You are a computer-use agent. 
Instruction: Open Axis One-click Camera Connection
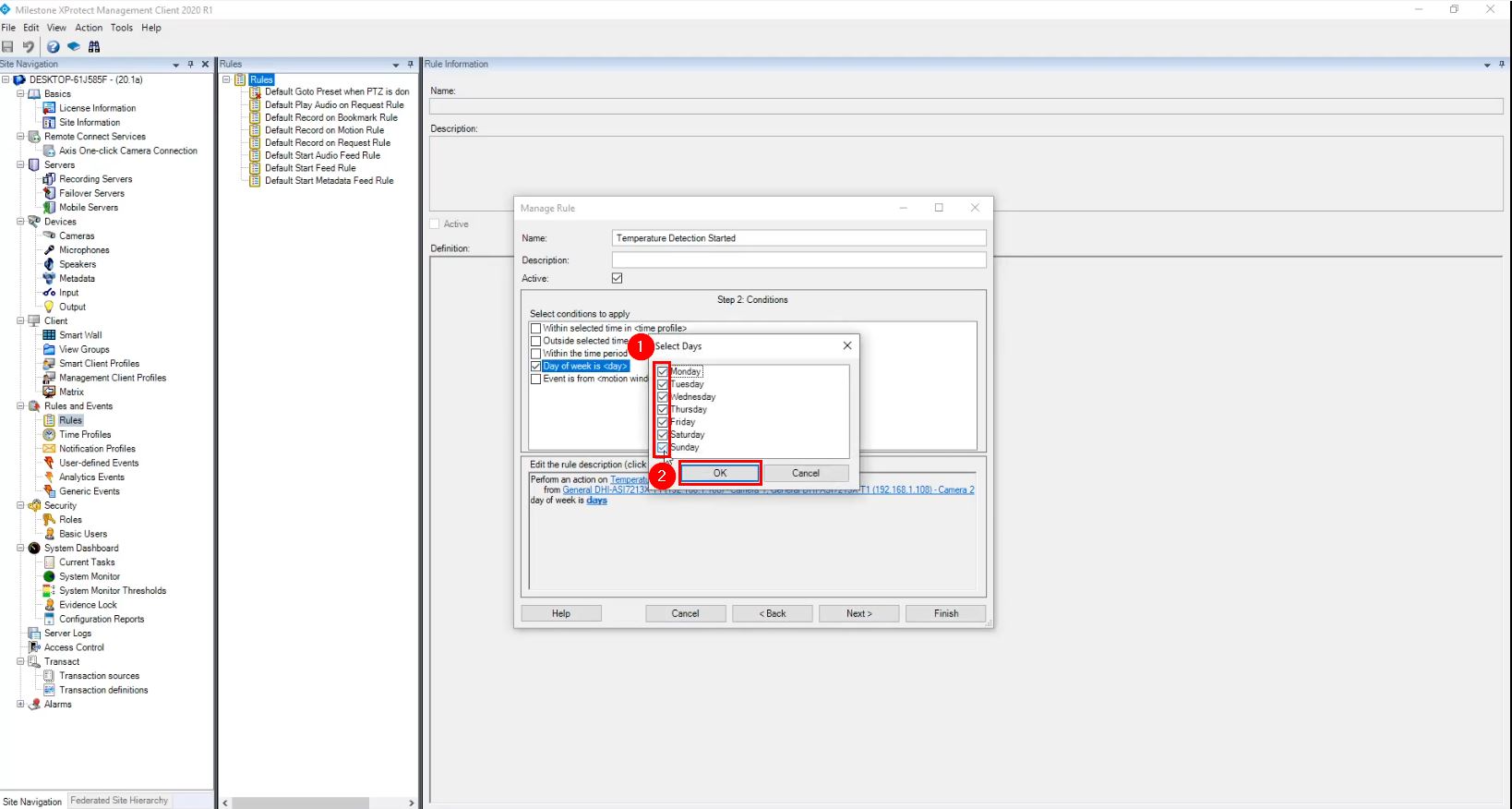point(128,151)
